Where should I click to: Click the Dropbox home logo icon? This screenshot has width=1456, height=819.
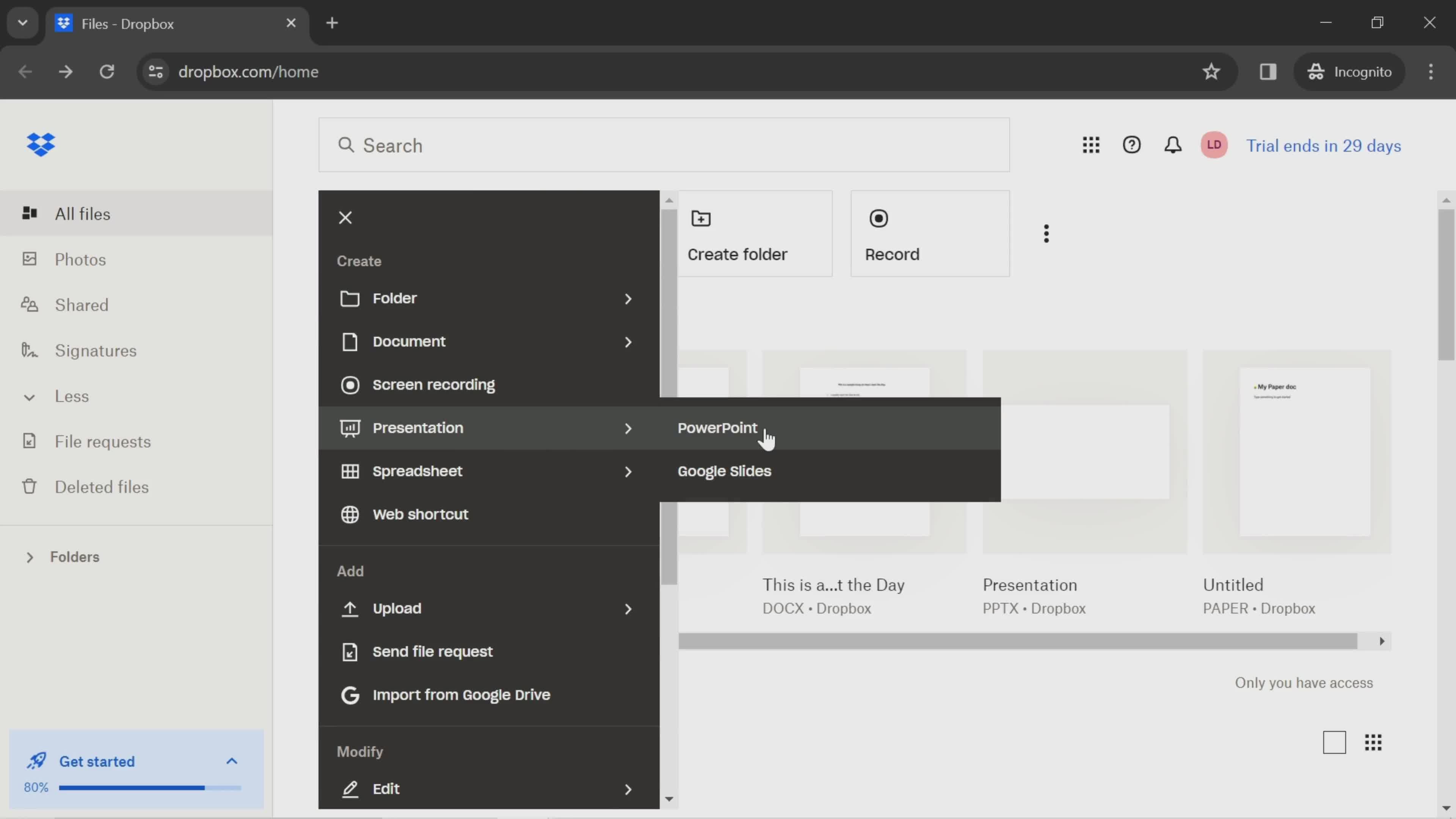click(40, 144)
